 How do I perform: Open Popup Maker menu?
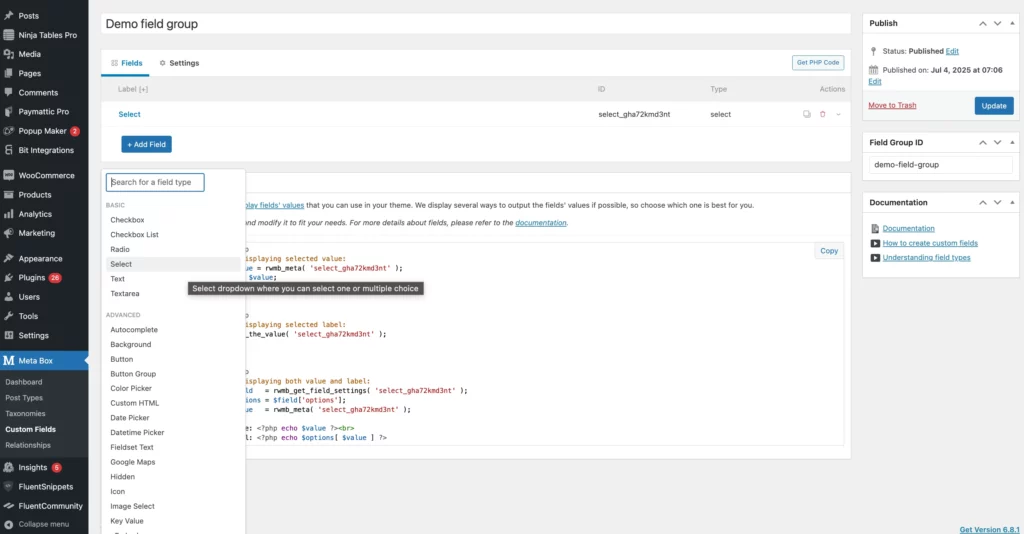tap(42, 131)
